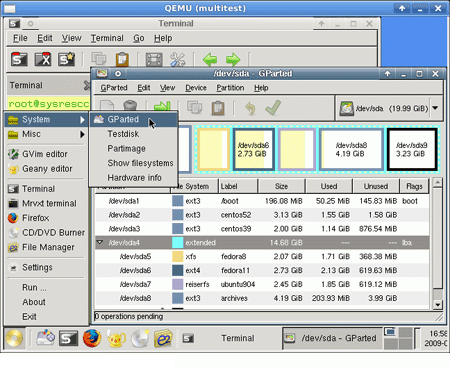This screenshot has height=369, width=450.
Task: Click the terminal icon in taskbar launcher
Action: [x=68, y=339]
